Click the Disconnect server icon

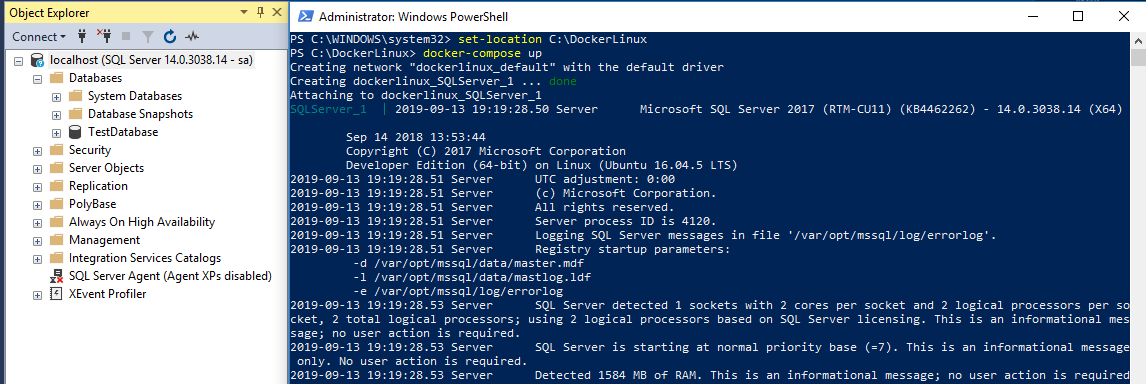point(105,36)
